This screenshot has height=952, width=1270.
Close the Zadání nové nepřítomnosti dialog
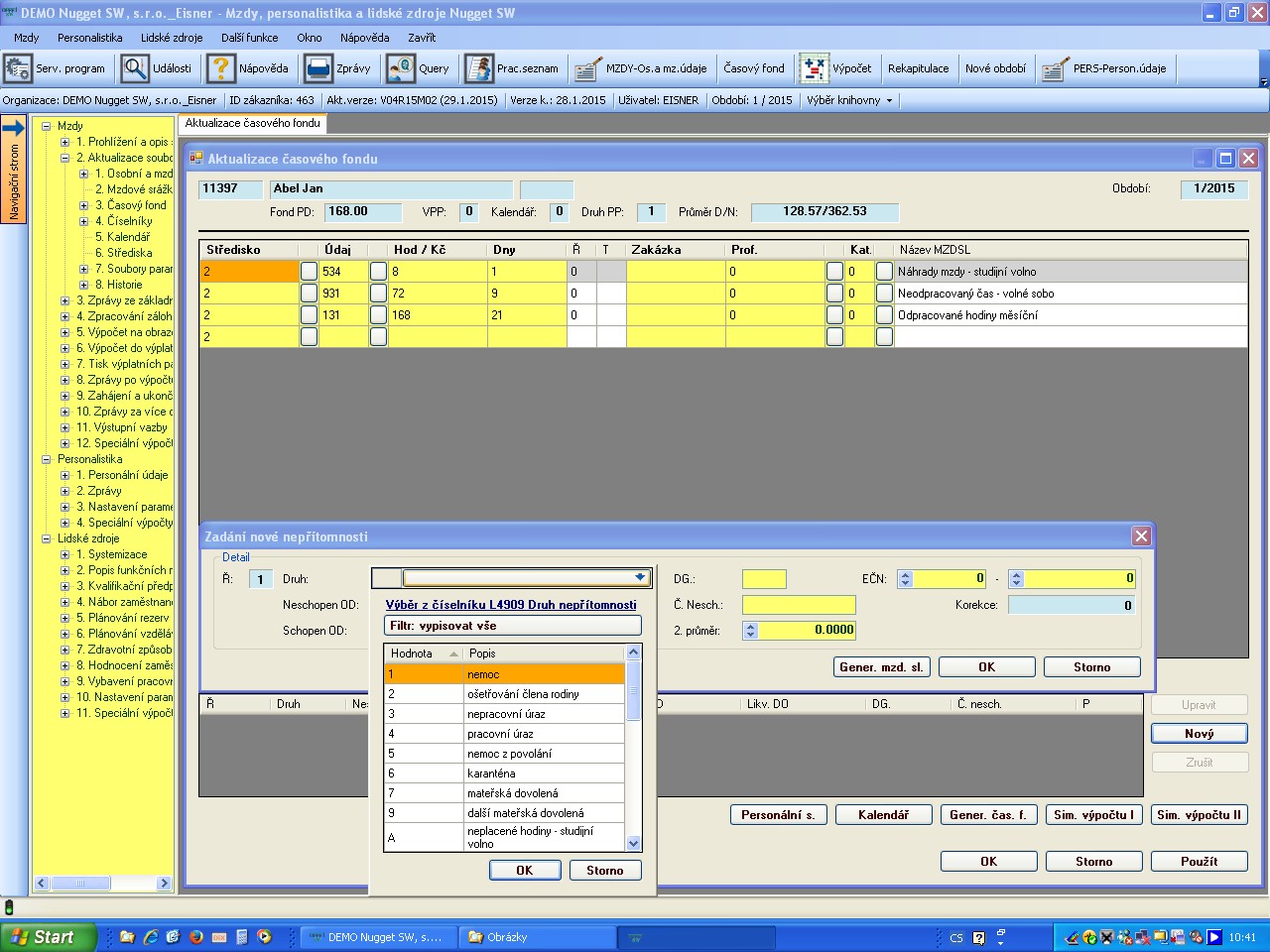click(x=1141, y=536)
